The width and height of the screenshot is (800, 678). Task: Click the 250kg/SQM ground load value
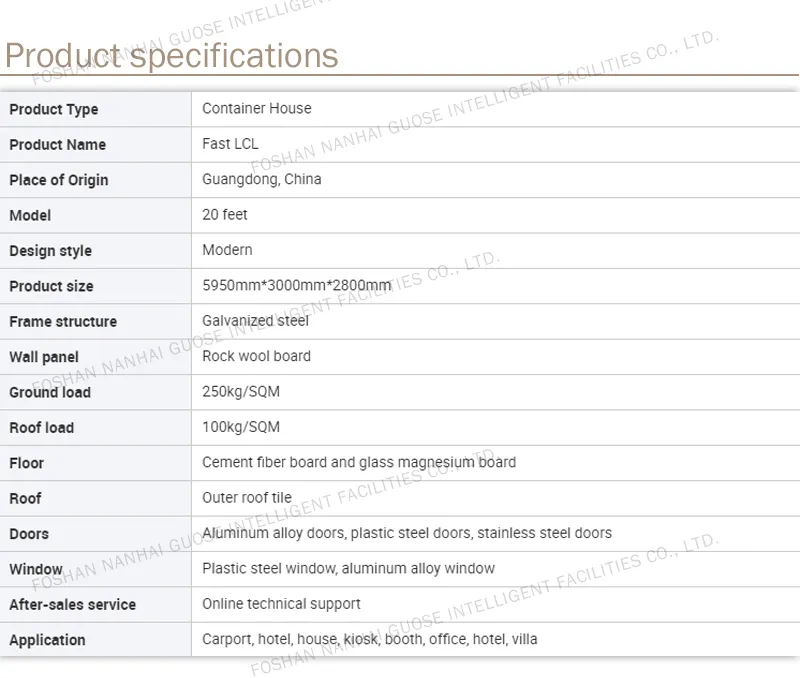click(241, 392)
